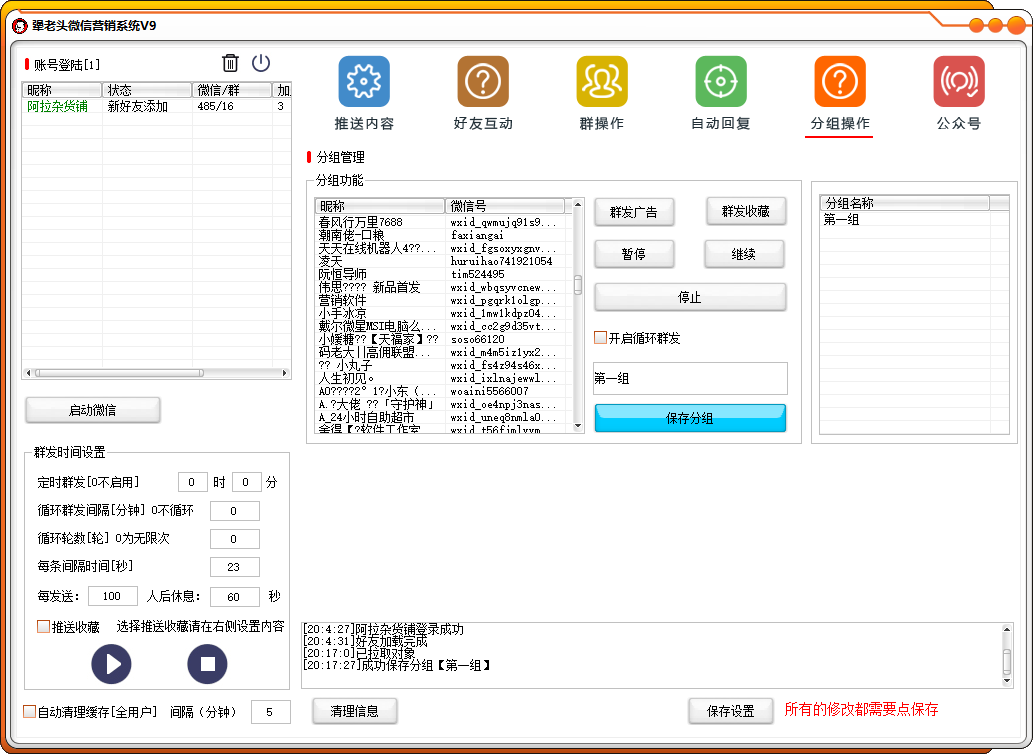Select friend 小手冰凉
1033x754 pixels.
343,313
